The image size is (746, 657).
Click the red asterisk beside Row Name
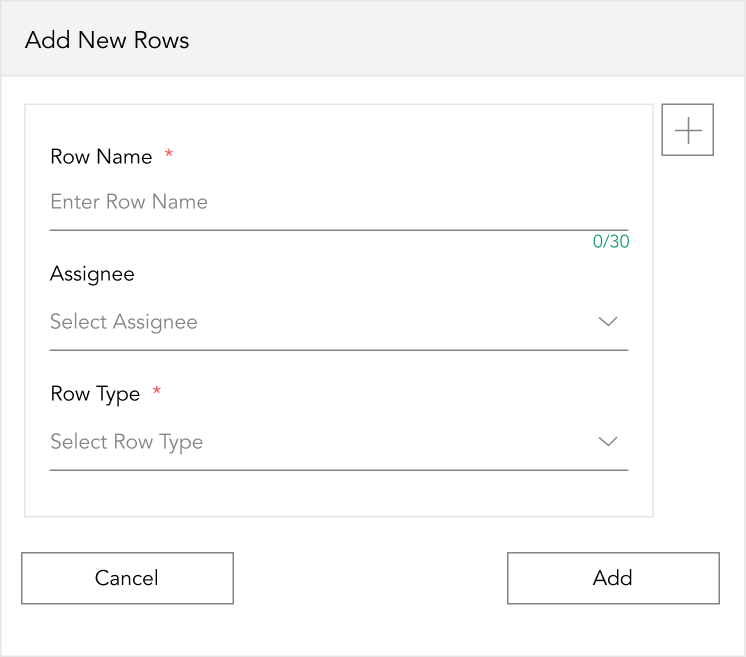click(x=168, y=153)
